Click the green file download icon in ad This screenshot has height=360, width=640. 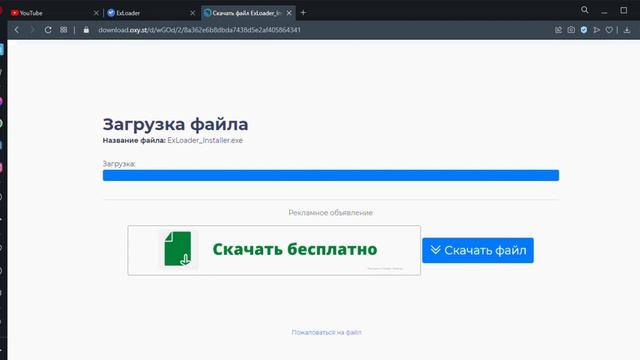[x=178, y=249]
